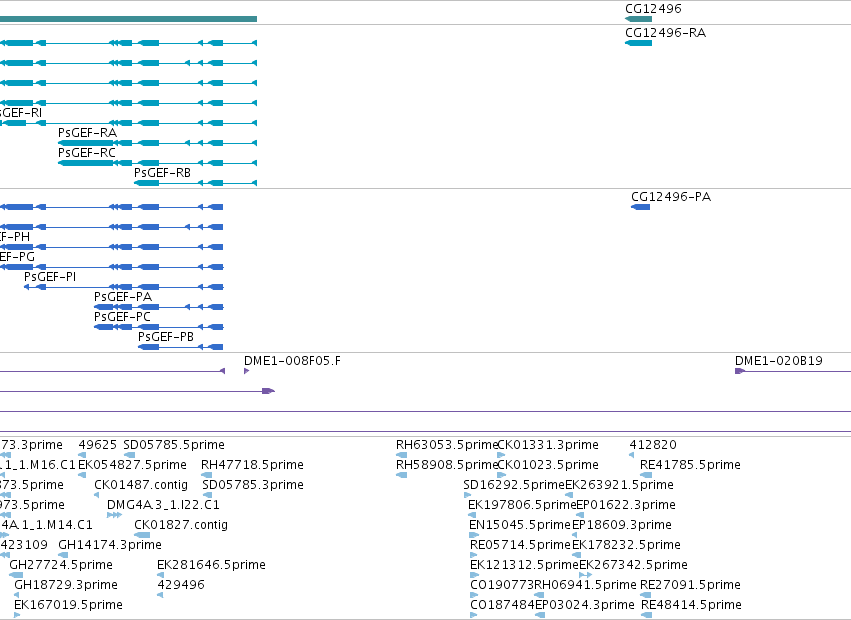Select the GH27724.5prime EST label

(61, 565)
